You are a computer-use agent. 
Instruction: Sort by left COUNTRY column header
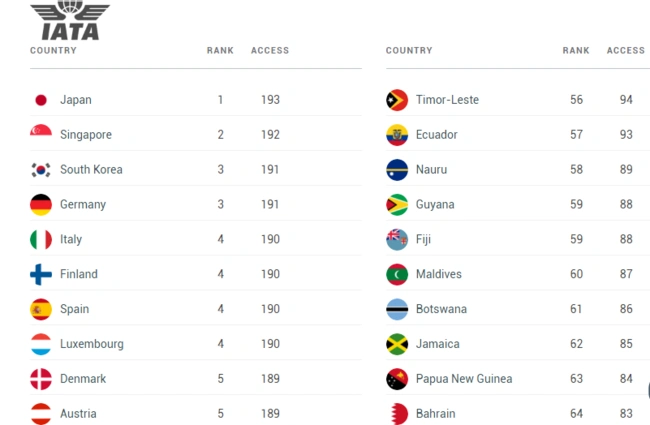[53, 50]
